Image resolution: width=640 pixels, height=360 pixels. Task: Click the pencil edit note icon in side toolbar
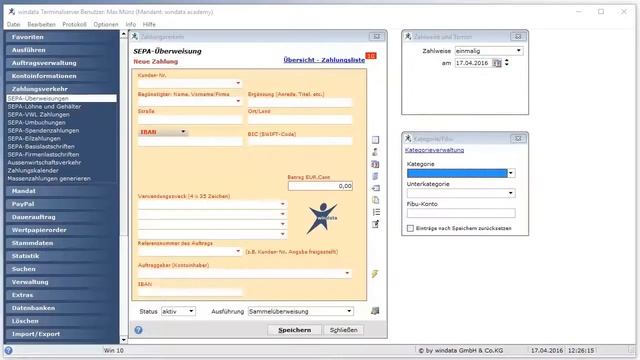click(x=376, y=224)
